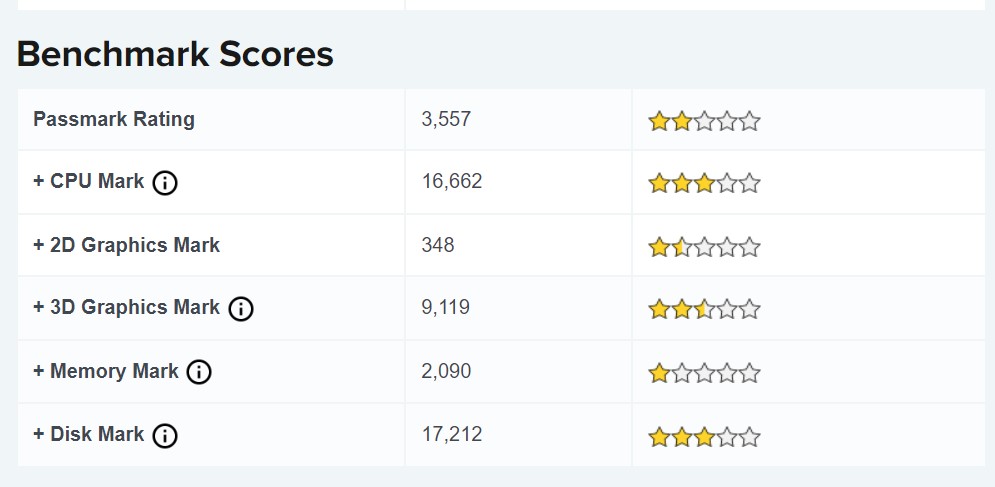This screenshot has height=487, width=995.
Task: Click the Passmark Rating label
Action: [x=114, y=119]
